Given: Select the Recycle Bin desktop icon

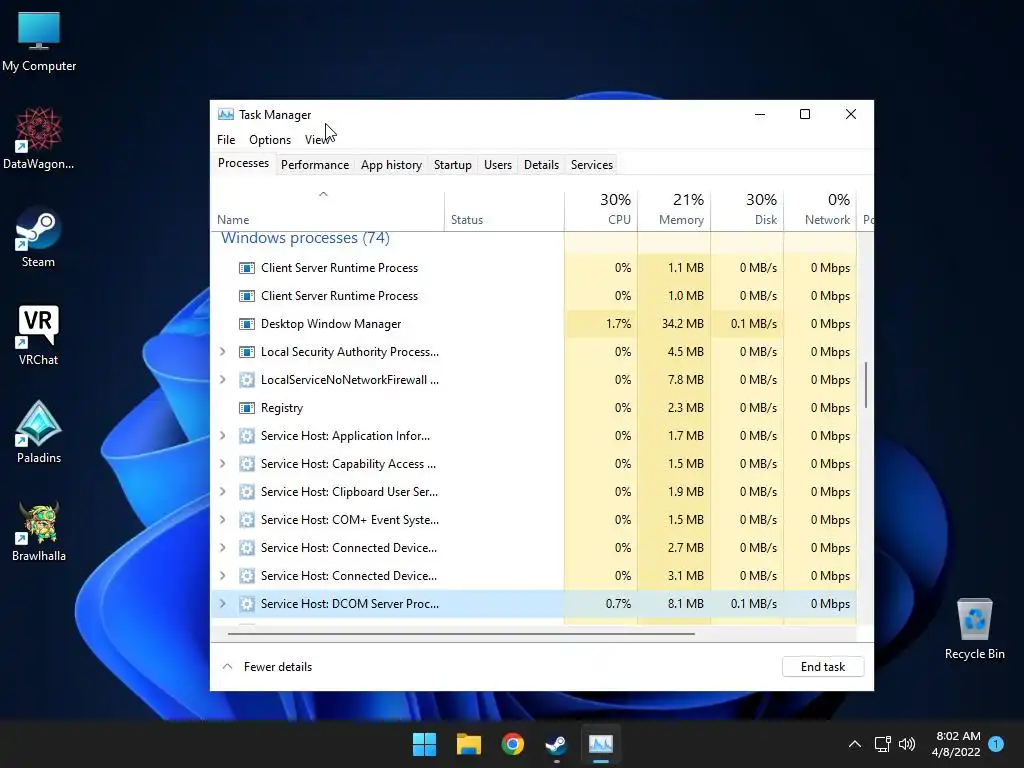Looking at the screenshot, I should tap(974, 629).
